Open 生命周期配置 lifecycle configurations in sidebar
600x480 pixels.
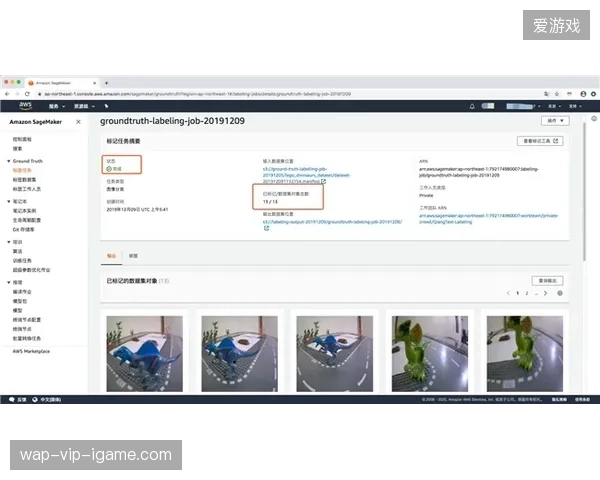(x=27, y=220)
